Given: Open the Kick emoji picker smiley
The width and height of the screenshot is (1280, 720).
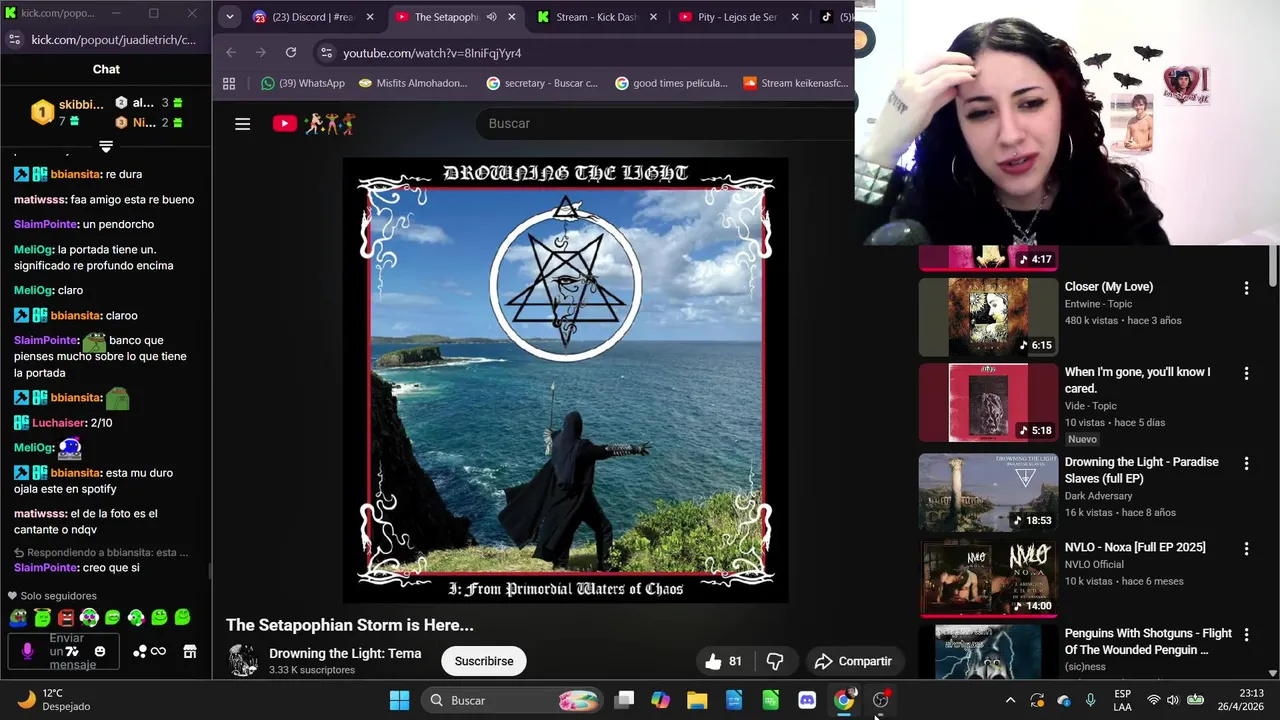Looking at the screenshot, I should [x=99, y=651].
